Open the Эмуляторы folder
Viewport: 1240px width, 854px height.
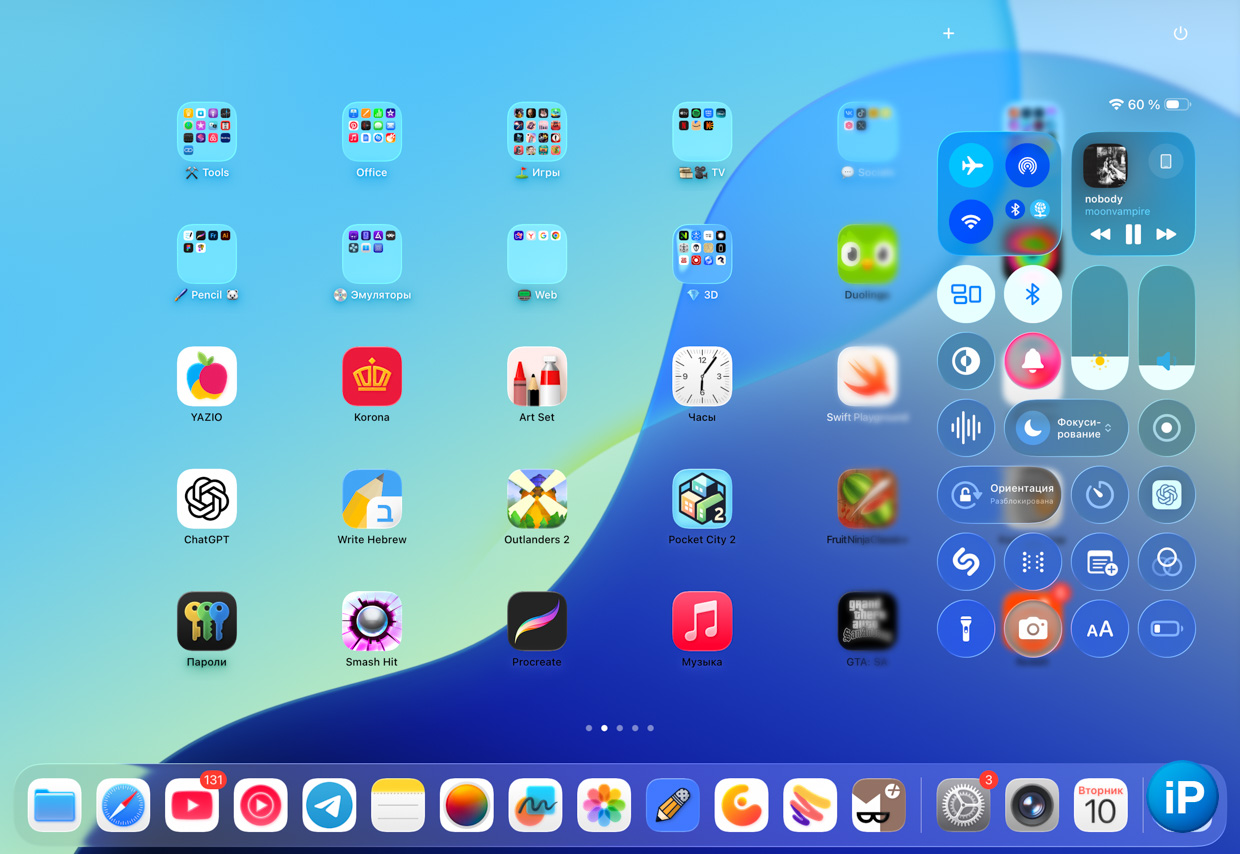tap(372, 254)
